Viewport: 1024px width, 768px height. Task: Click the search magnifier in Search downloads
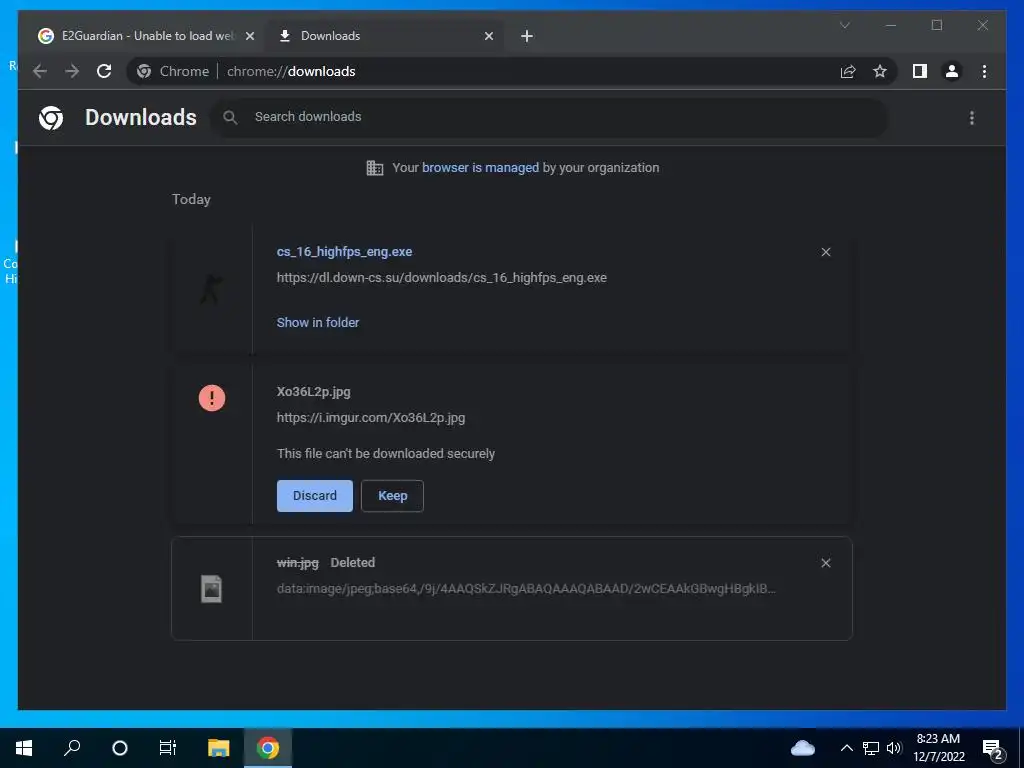coord(230,118)
